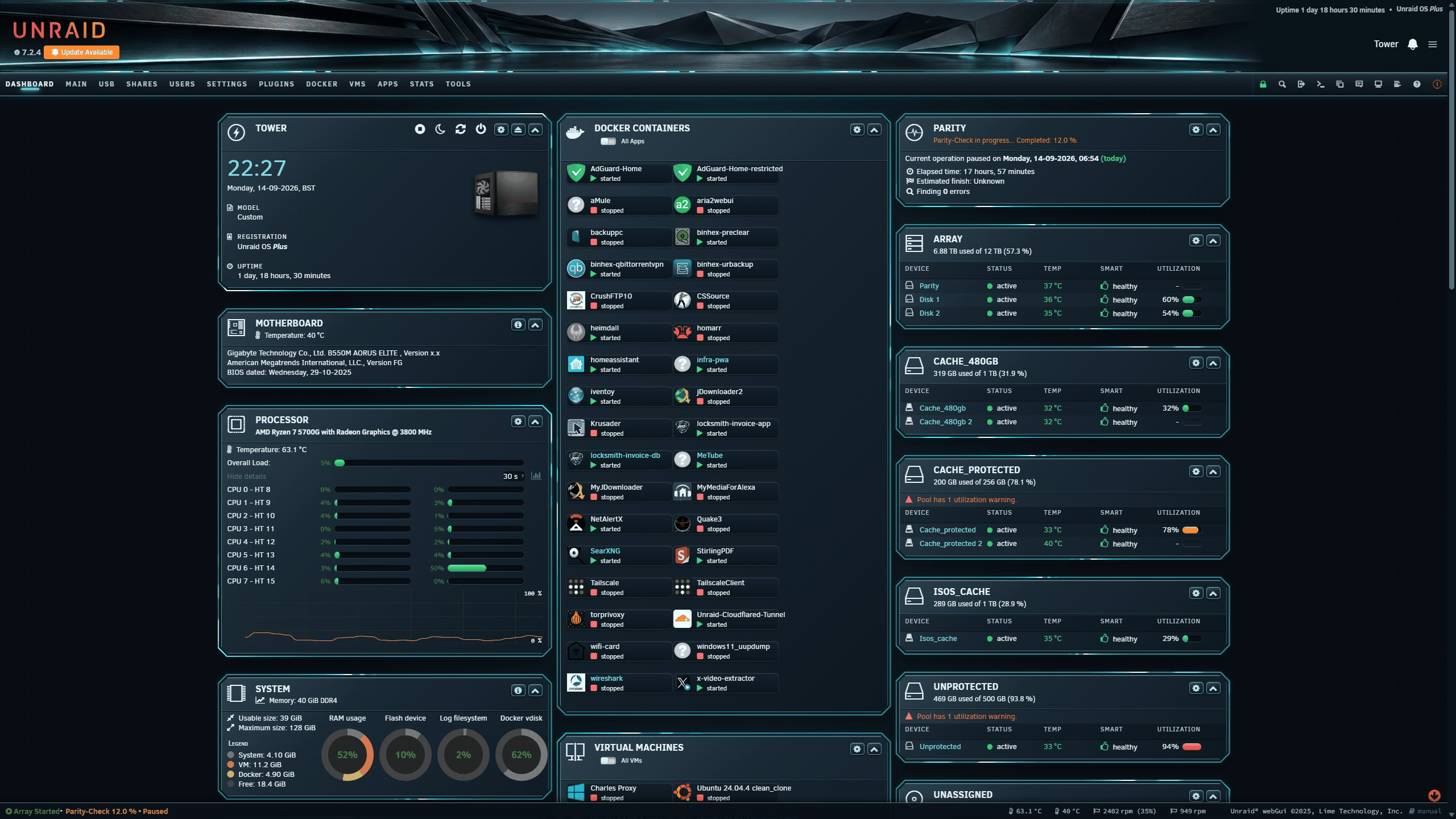
Task: Click the wireshark container icon
Action: click(576, 682)
